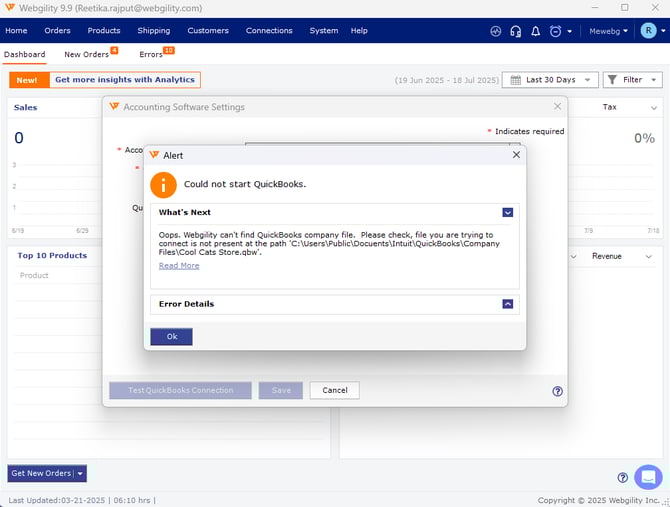This screenshot has width=670, height=507.
Task: Click the help question mark in settings dialog
Action: click(x=557, y=391)
